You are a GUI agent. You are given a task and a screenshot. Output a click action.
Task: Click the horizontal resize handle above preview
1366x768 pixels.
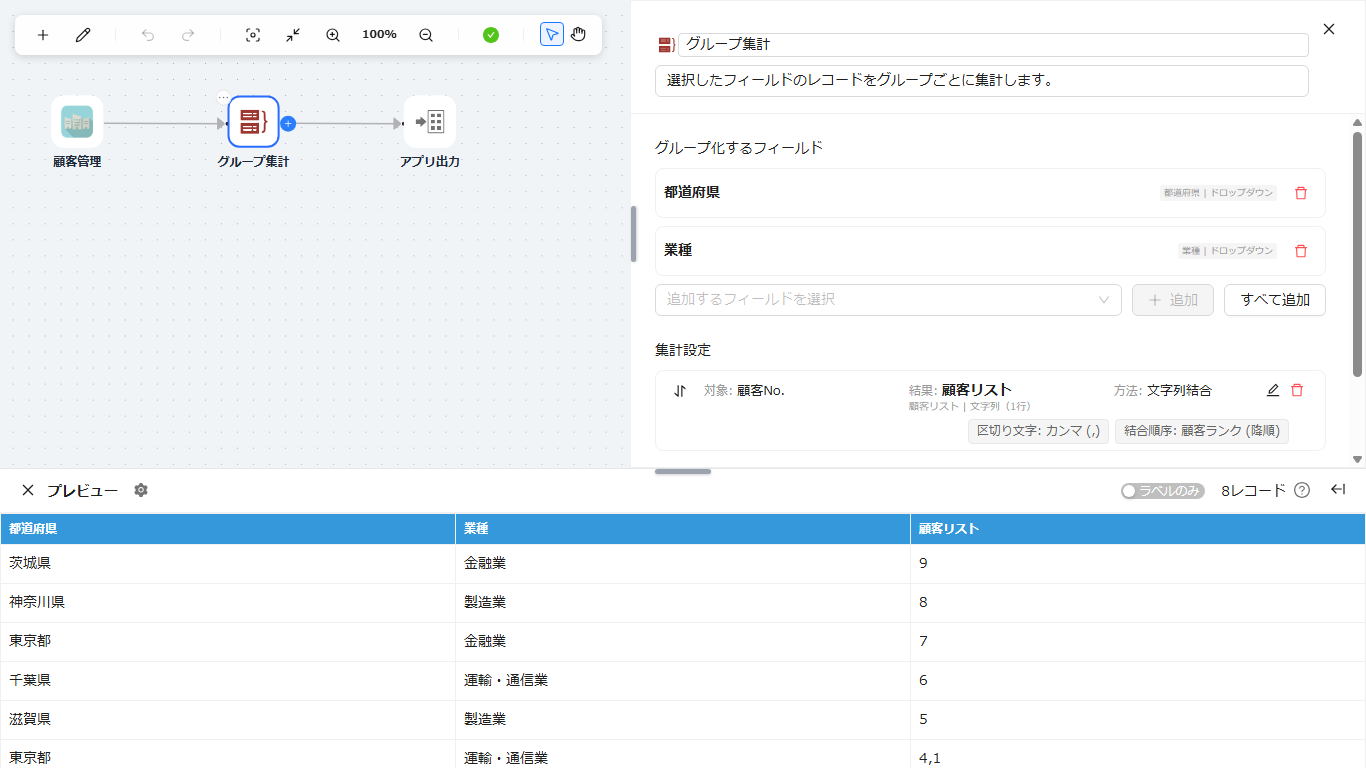(683, 471)
